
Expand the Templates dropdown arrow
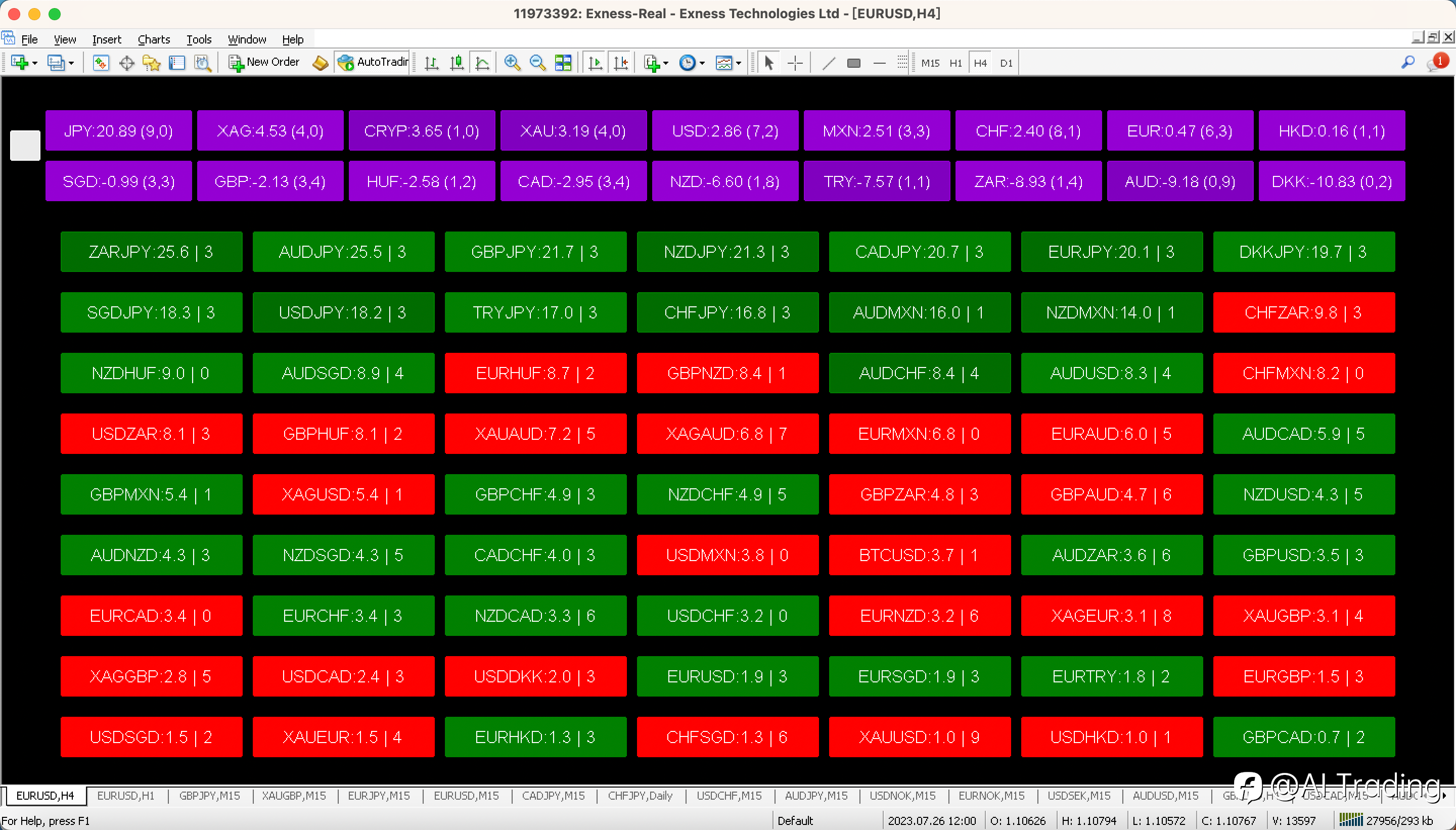coord(739,63)
